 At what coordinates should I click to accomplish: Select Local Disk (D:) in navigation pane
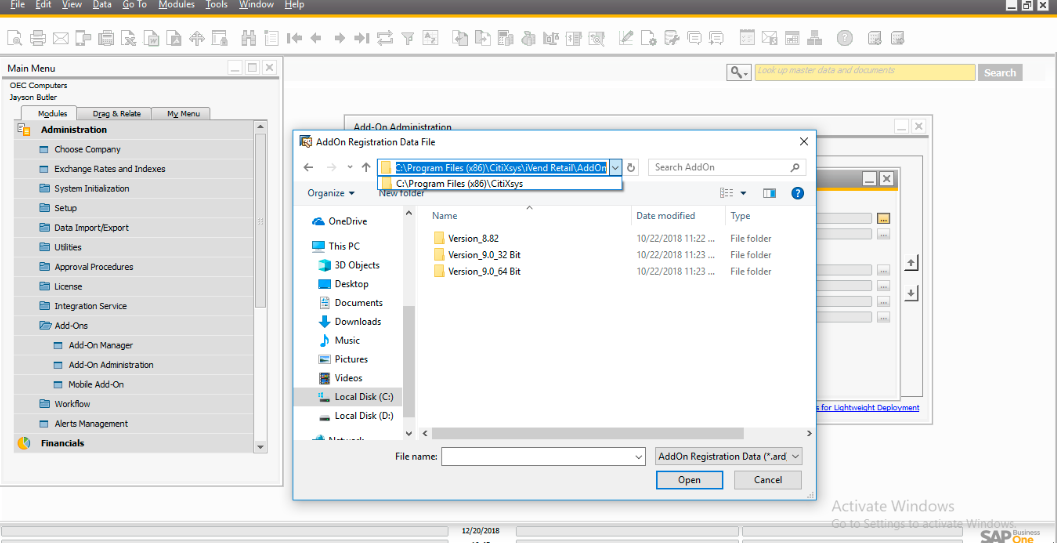pyautogui.click(x=364, y=416)
